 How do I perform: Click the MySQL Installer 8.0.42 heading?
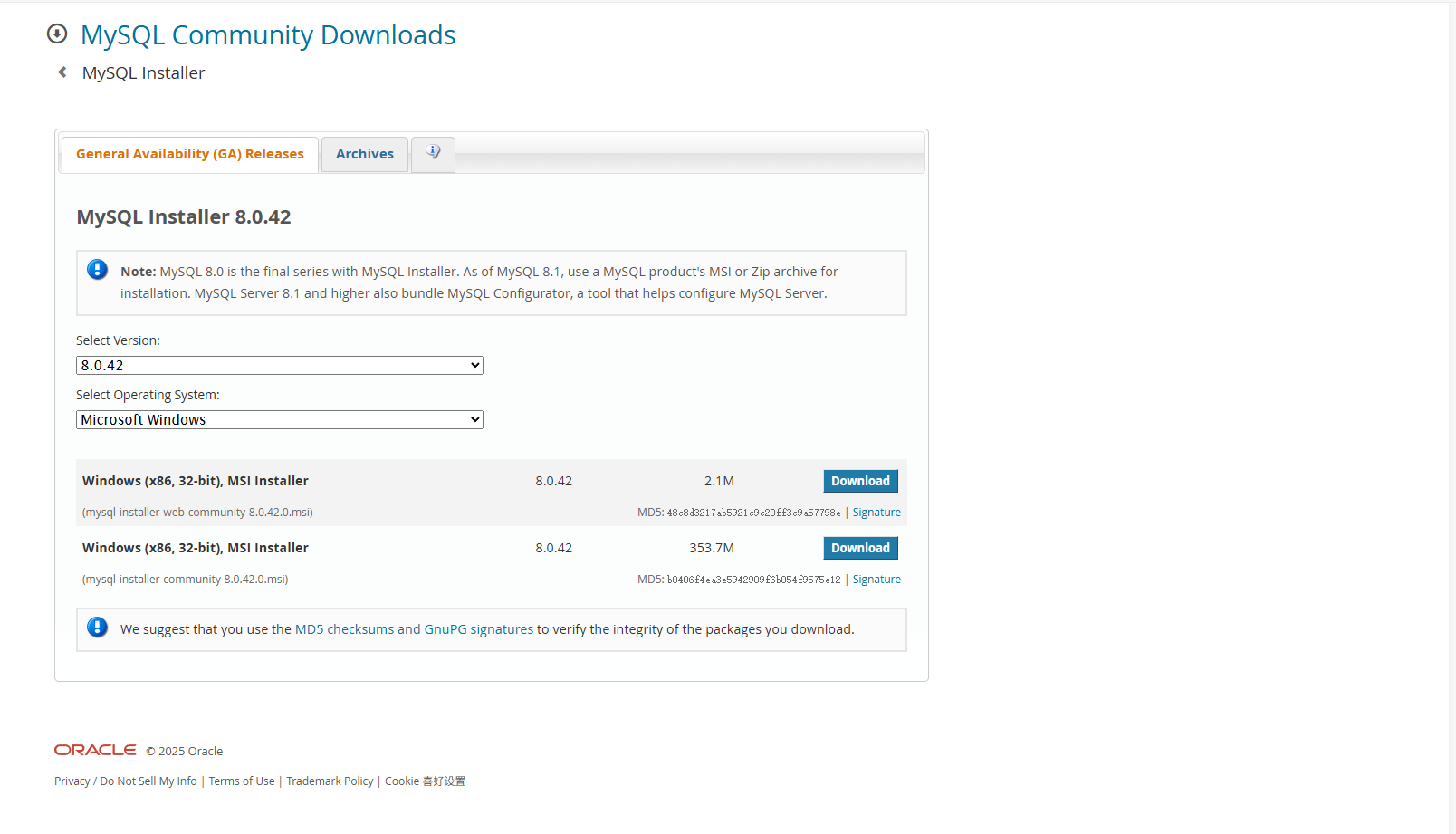[x=184, y=217]
